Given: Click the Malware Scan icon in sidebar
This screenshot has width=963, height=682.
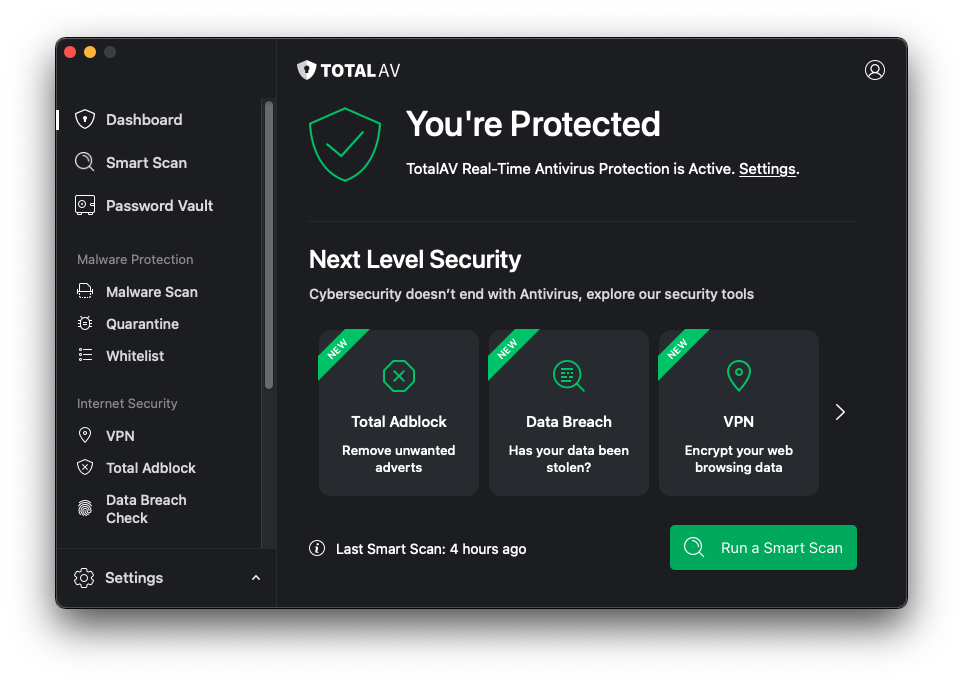Looking at the screenshot, I should click(x=85, y=292).
